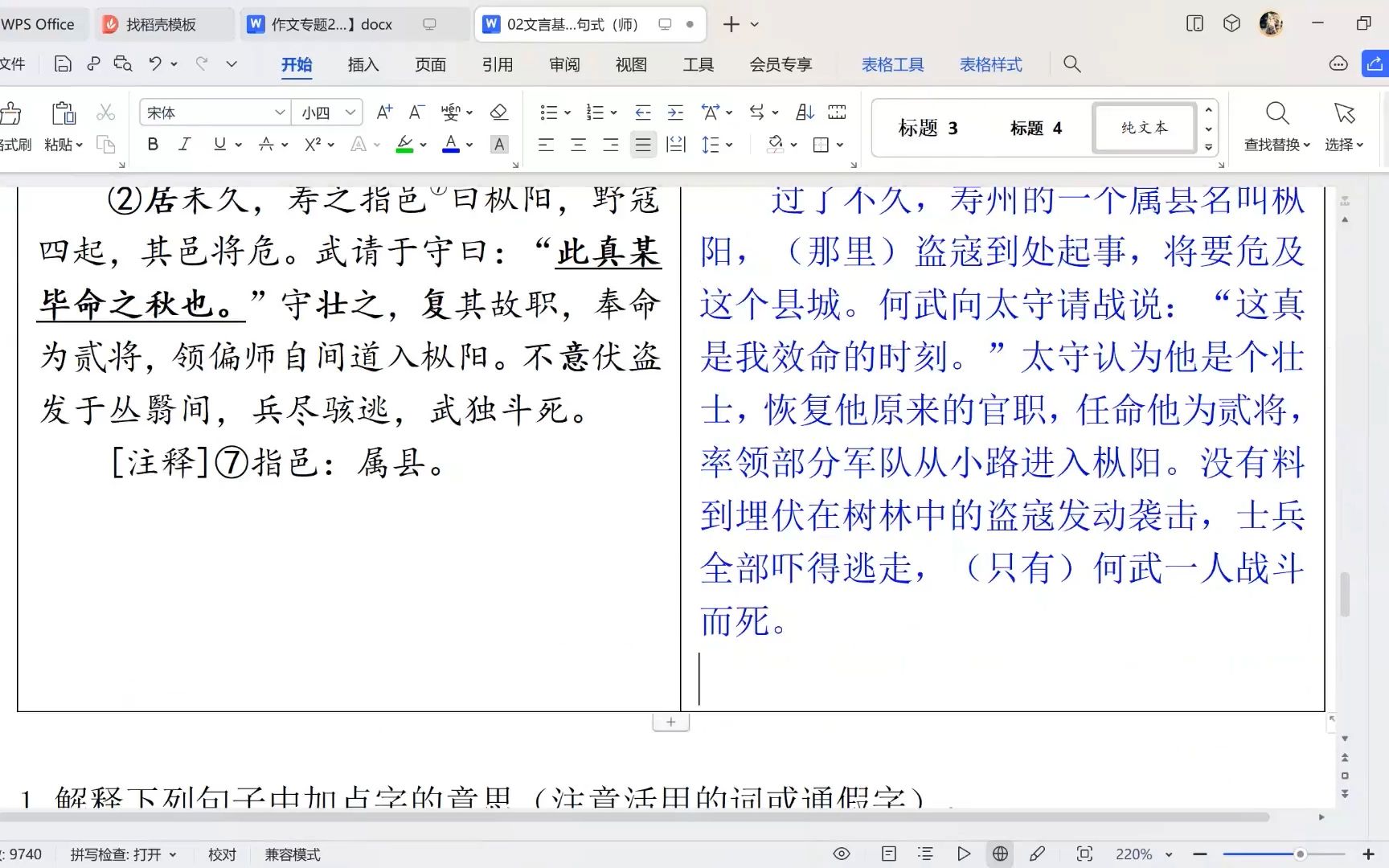Toggle bold formatting
This screenshot has width=1389, height=868.
tap(152, 145)
